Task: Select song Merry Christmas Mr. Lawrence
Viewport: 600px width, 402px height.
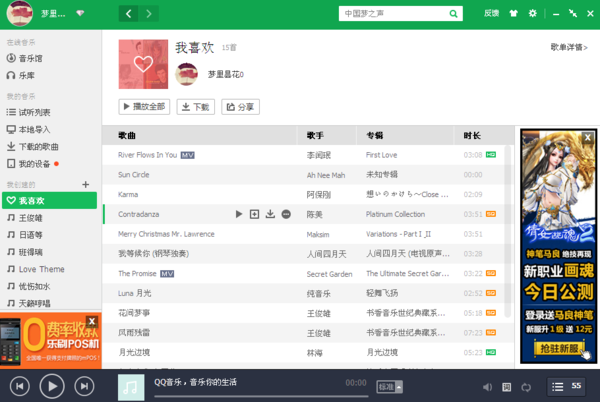Action: click(x=166, y=234)
